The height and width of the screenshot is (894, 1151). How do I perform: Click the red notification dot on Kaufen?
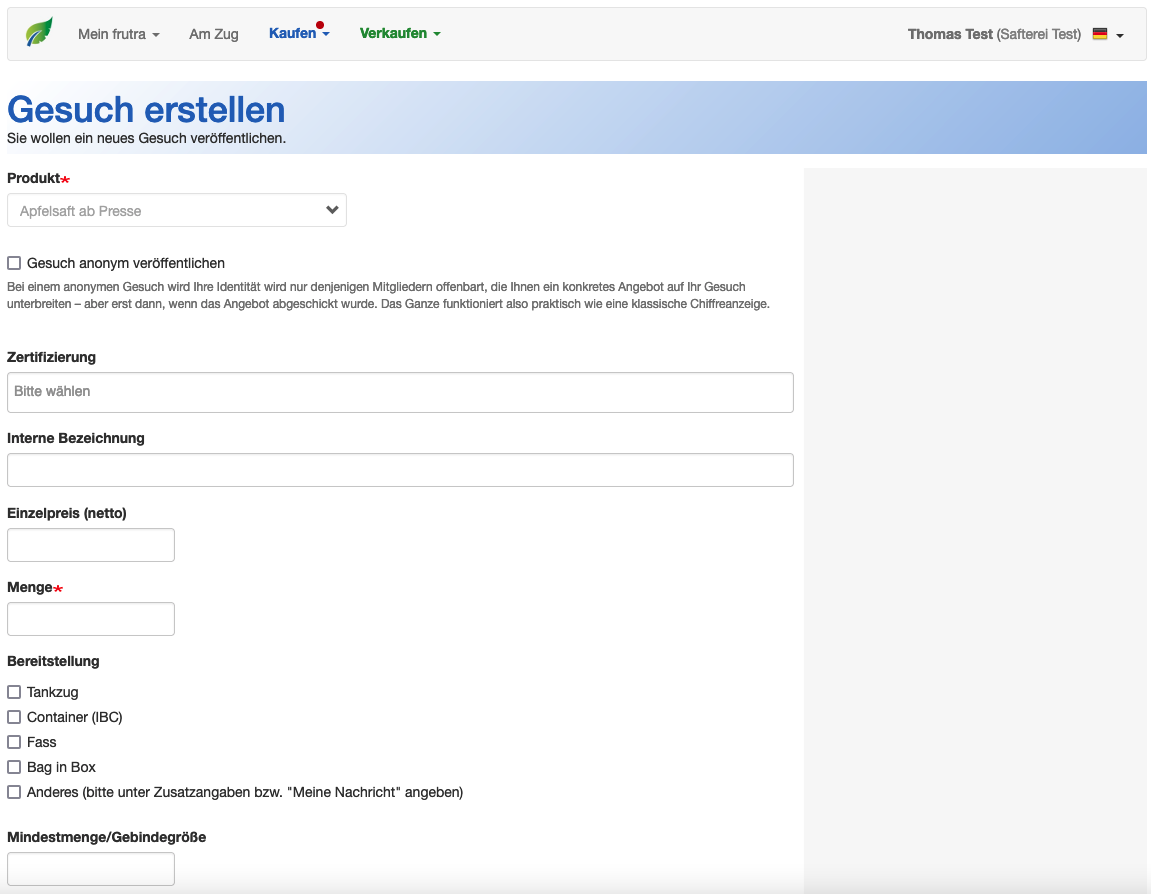tap(320, 25)
